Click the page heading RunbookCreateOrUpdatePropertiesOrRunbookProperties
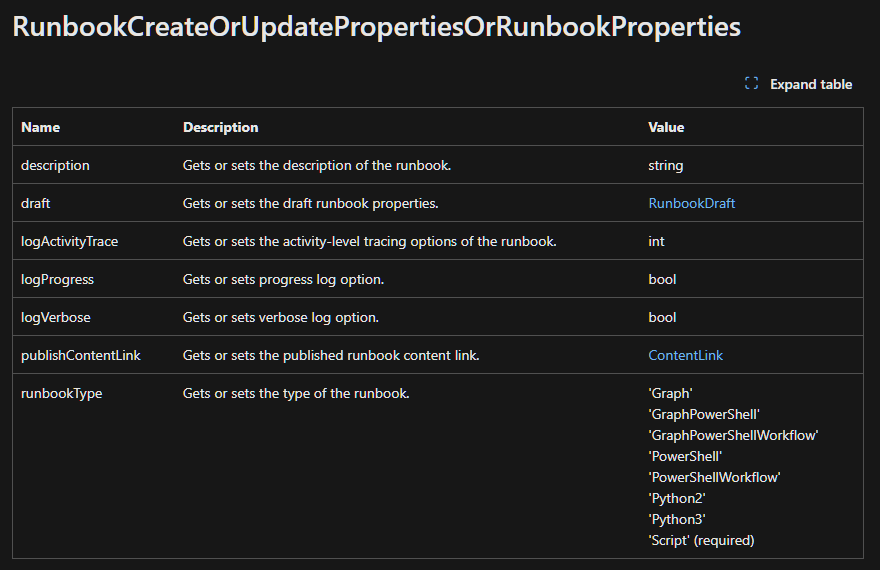Viewport: 880px width, 570px height. click(377, 27)
